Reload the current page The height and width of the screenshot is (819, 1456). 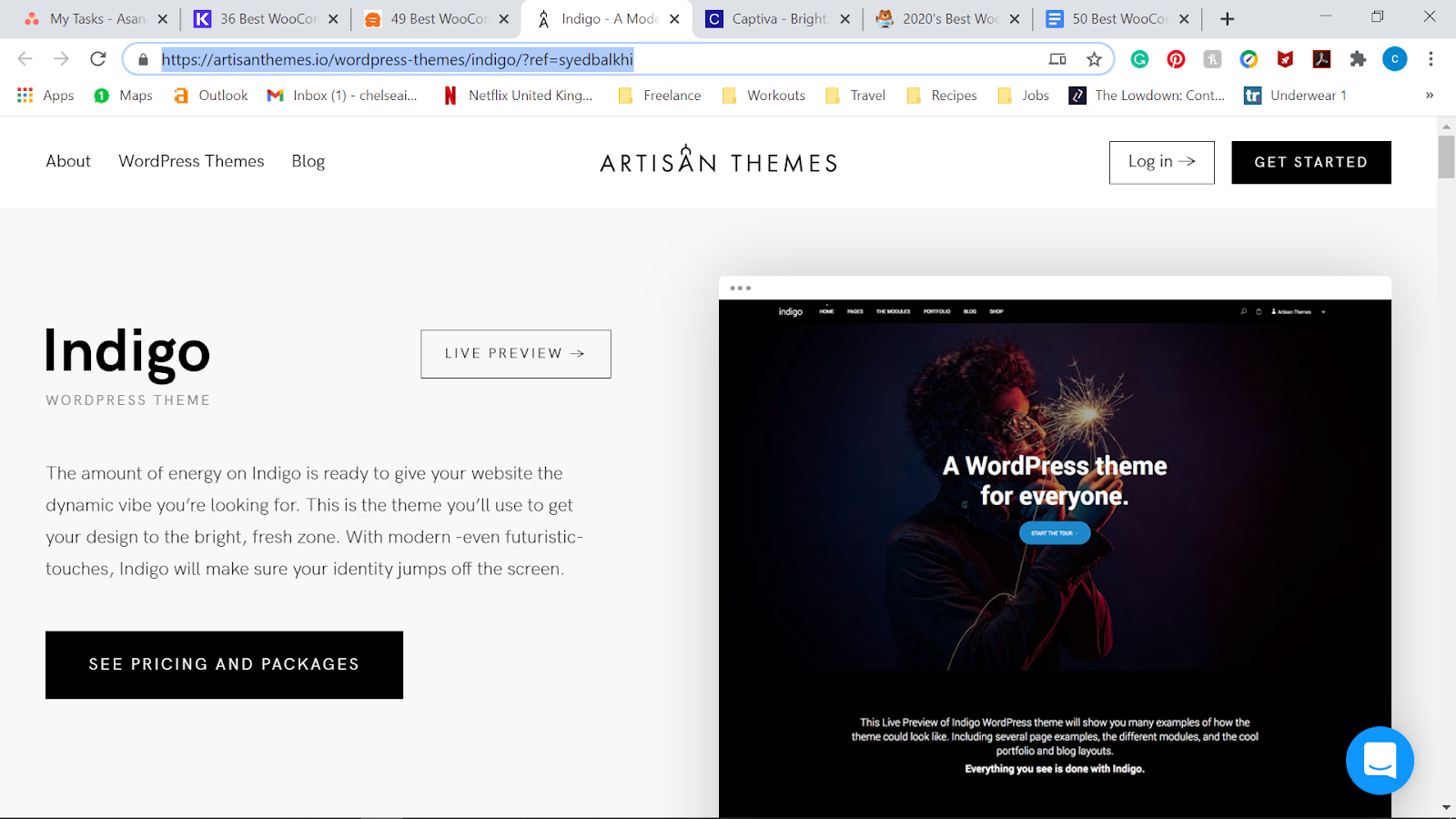tap(98, 59)
